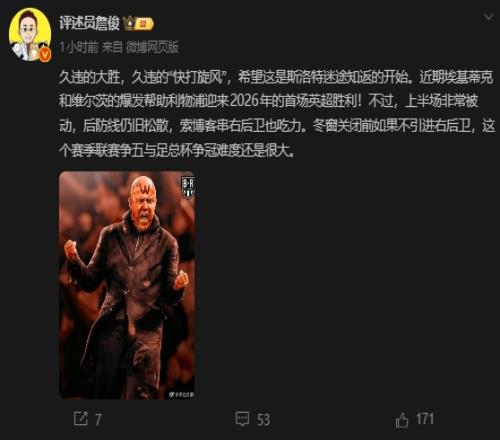Viewport: 500px width, 440px height.
Task: Click the repost share icon
Action: (81, 419)
